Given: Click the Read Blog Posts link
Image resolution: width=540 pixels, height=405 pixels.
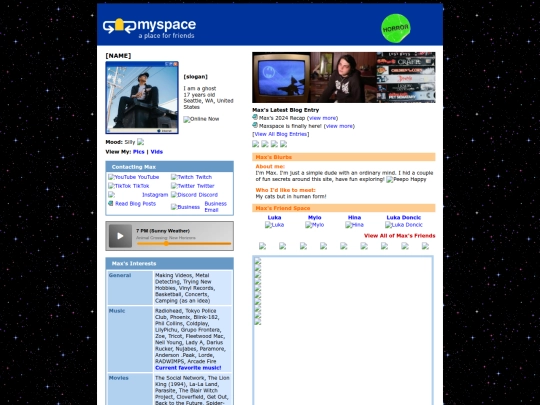Looking at the screenshot, I should 135,204.
